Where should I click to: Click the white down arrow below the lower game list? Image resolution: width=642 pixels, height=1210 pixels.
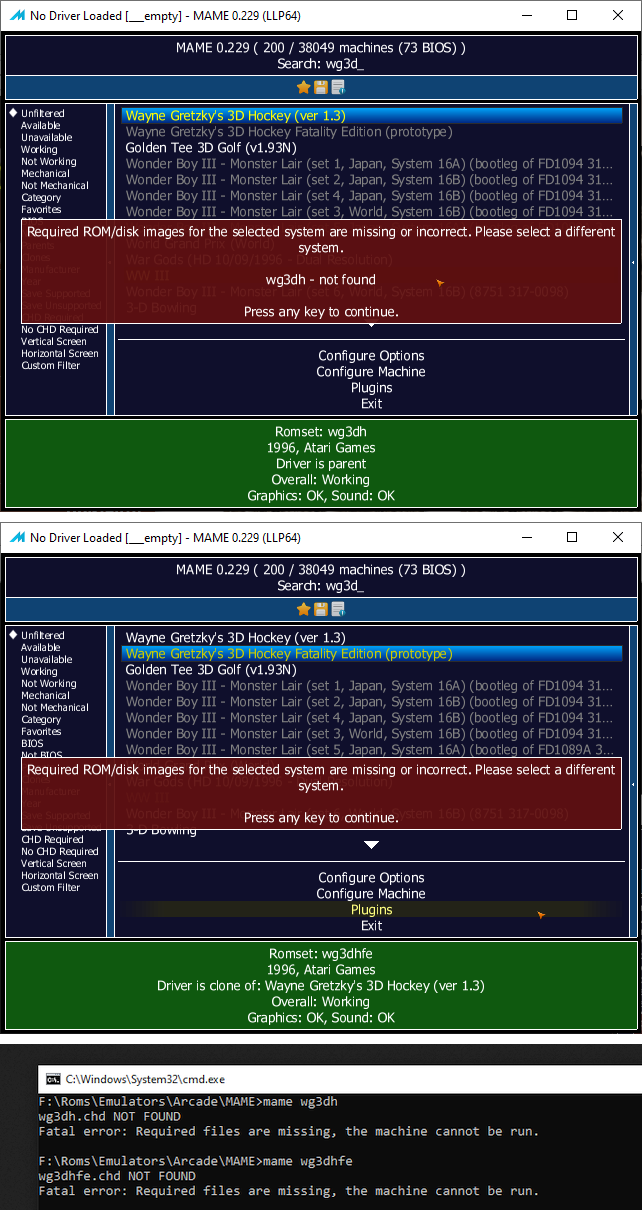coord(371,845)
